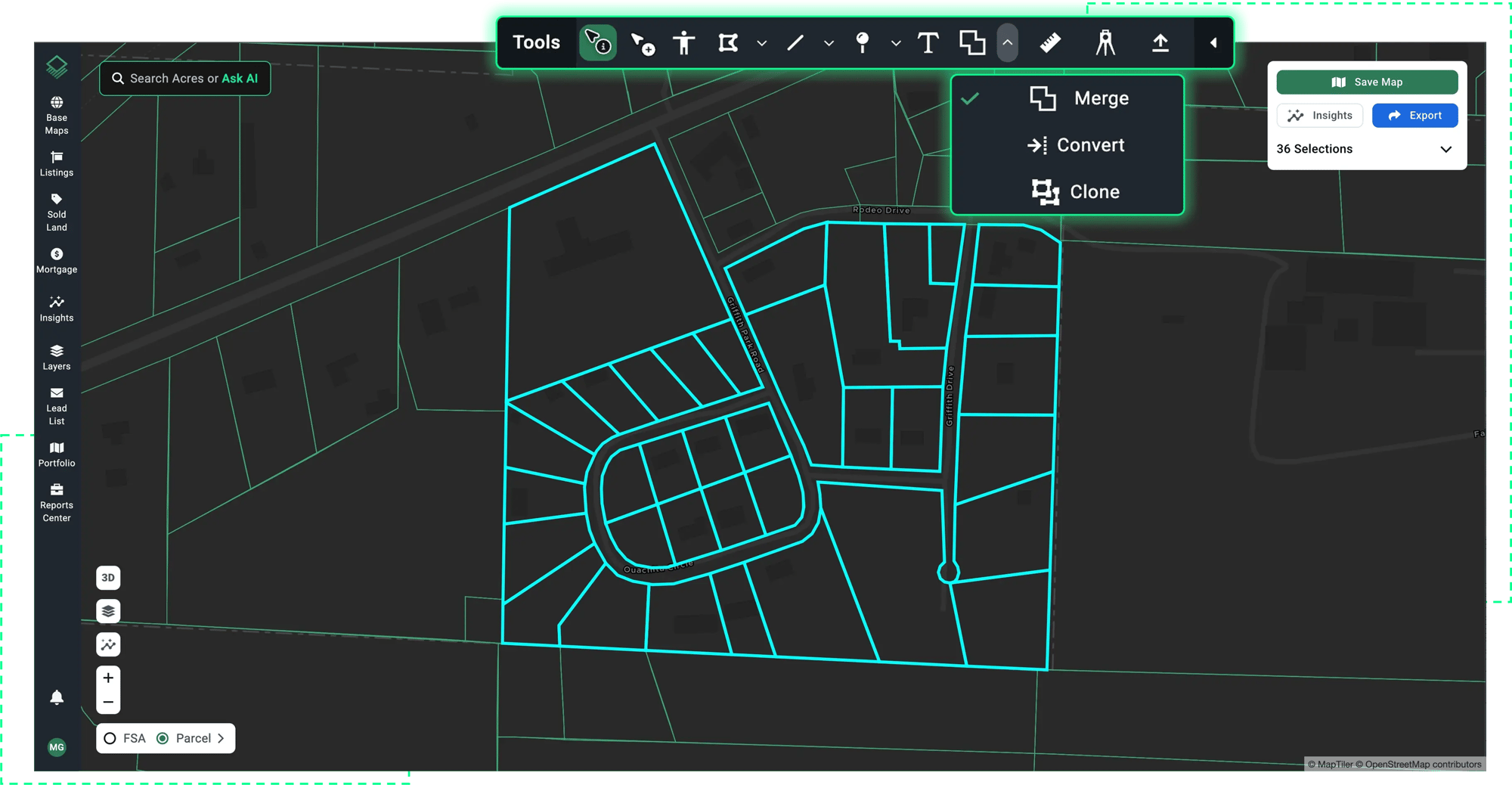Open Layers in sidebar

57,358
